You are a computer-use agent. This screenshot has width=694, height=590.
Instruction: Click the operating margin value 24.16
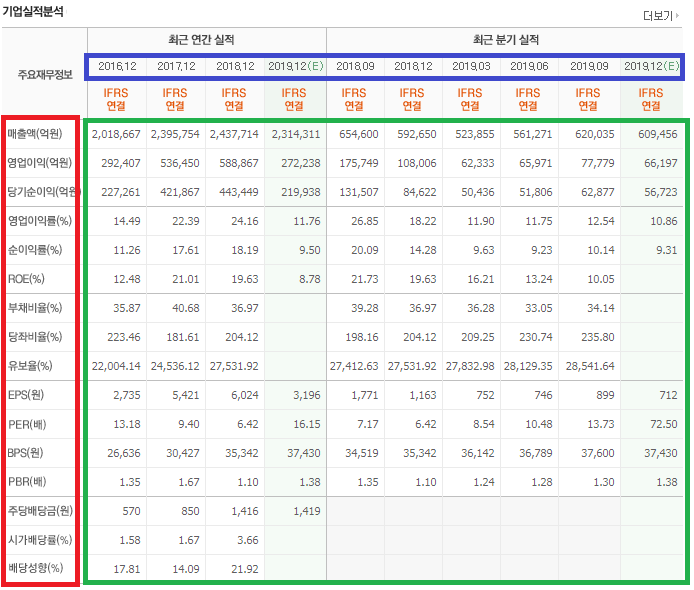(245, 221)
